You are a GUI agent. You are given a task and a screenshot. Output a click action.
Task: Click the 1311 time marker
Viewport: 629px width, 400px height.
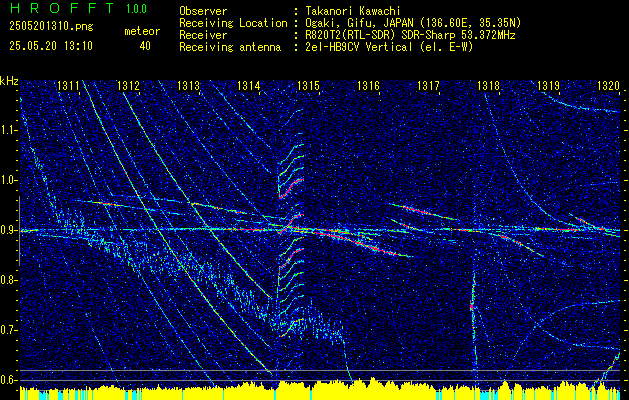[x=68, y=86]
